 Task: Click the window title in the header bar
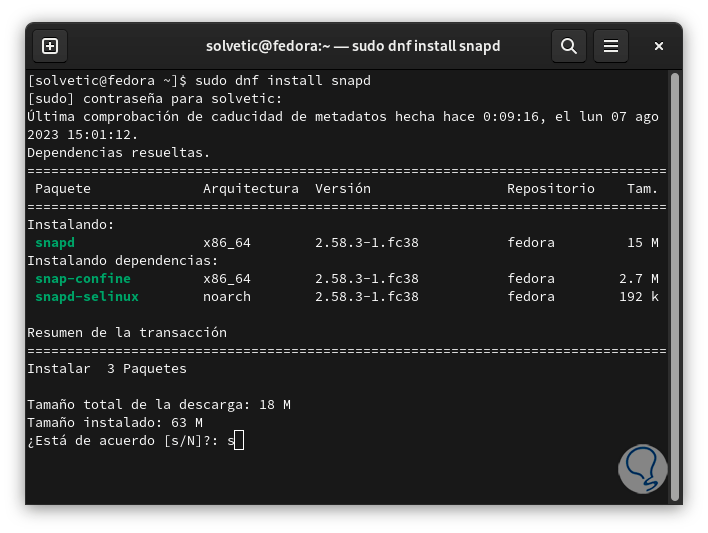click(353, 46)
